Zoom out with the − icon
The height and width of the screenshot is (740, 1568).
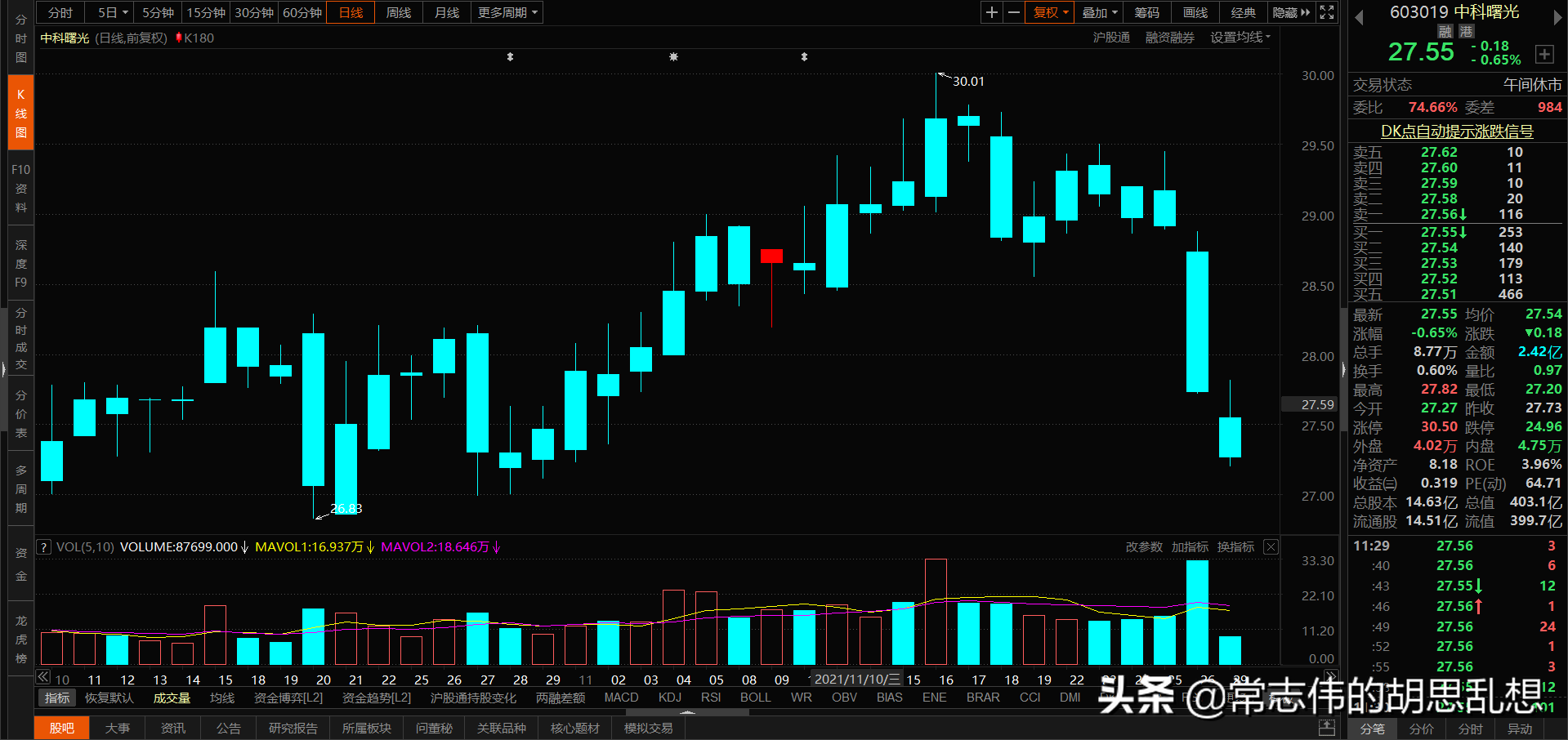1013,12
